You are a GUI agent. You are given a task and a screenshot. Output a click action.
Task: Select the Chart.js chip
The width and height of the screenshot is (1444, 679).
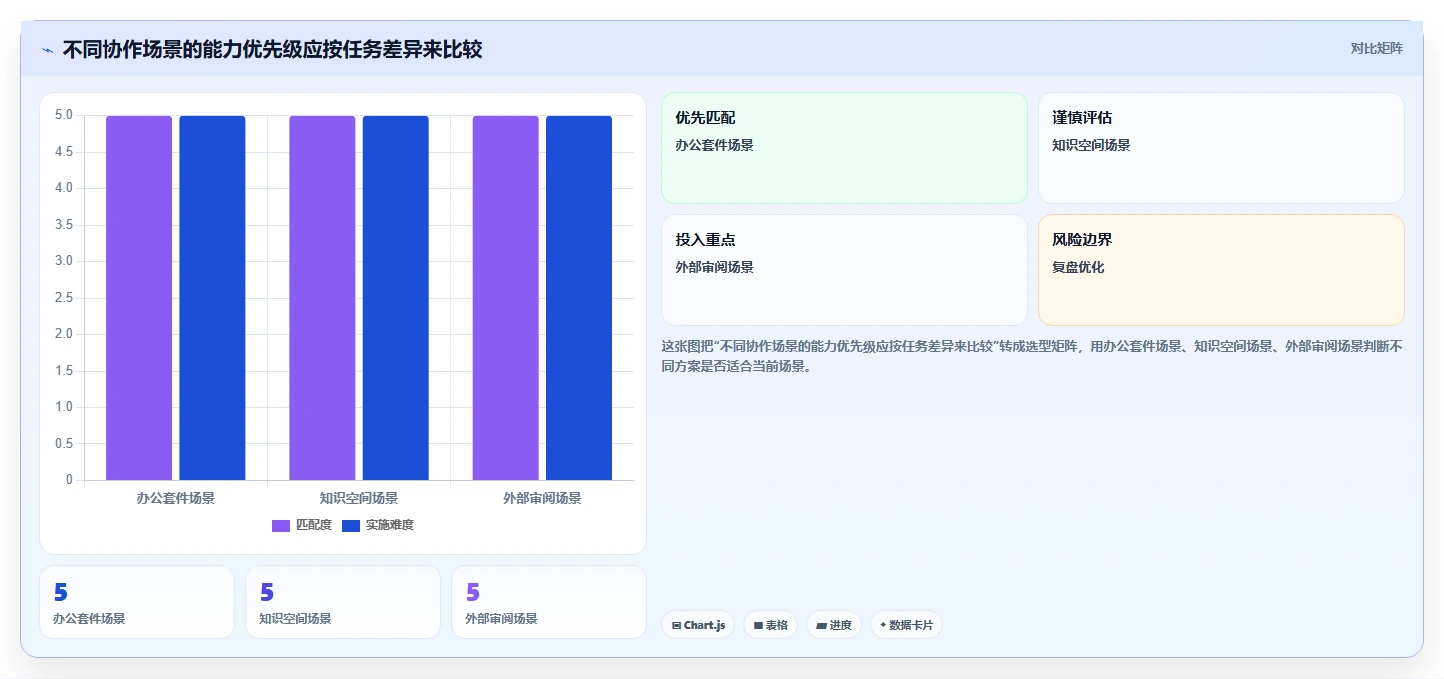point(698,625)
